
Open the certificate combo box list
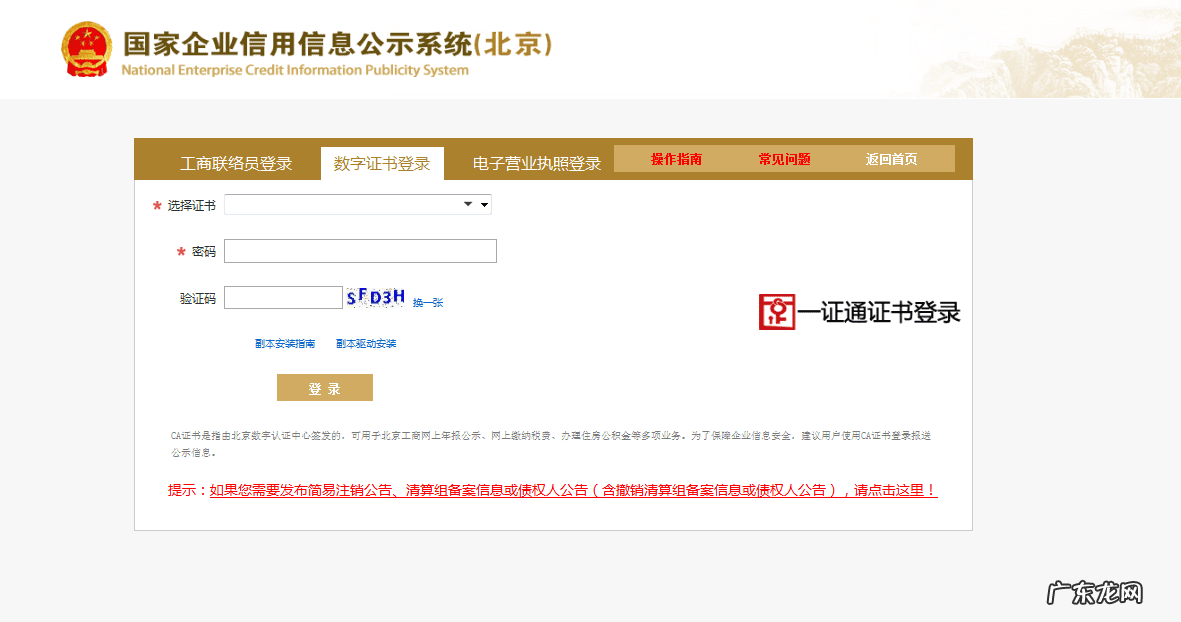click(x=466, y=204)
